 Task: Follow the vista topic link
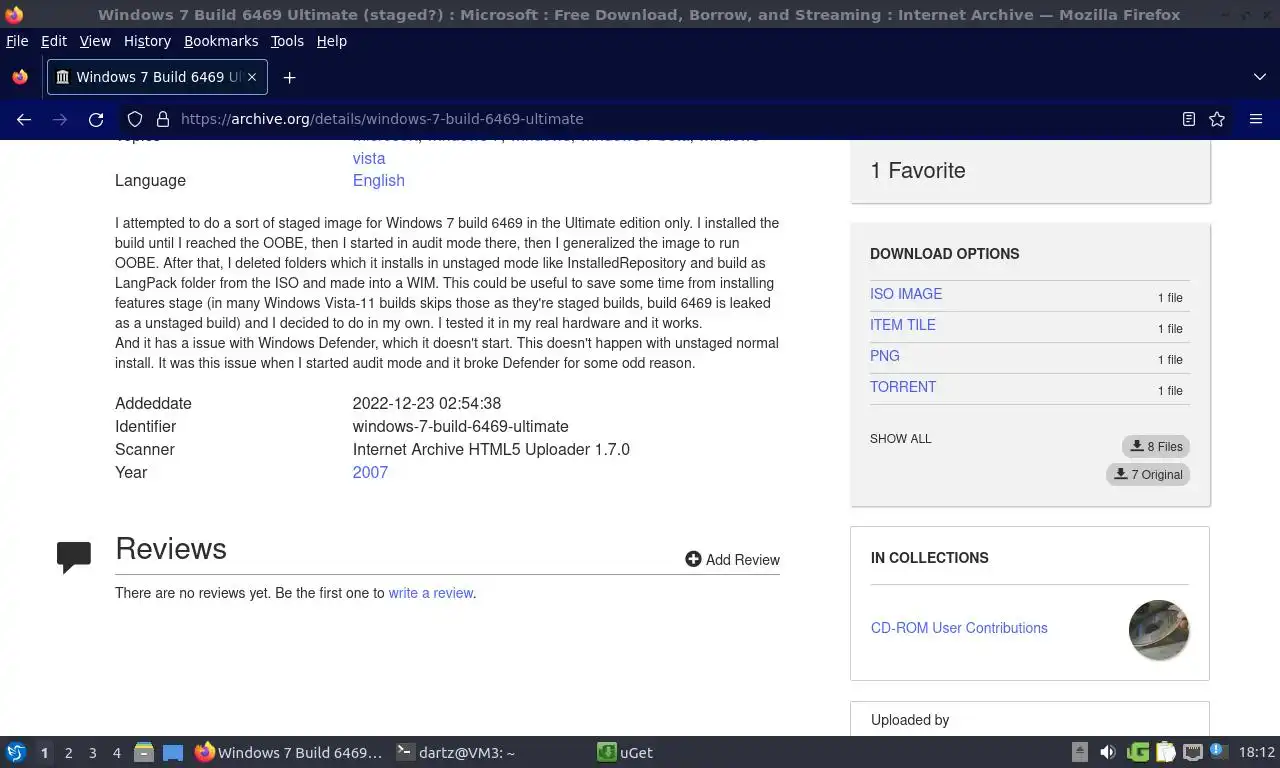[x=369, y=159]
